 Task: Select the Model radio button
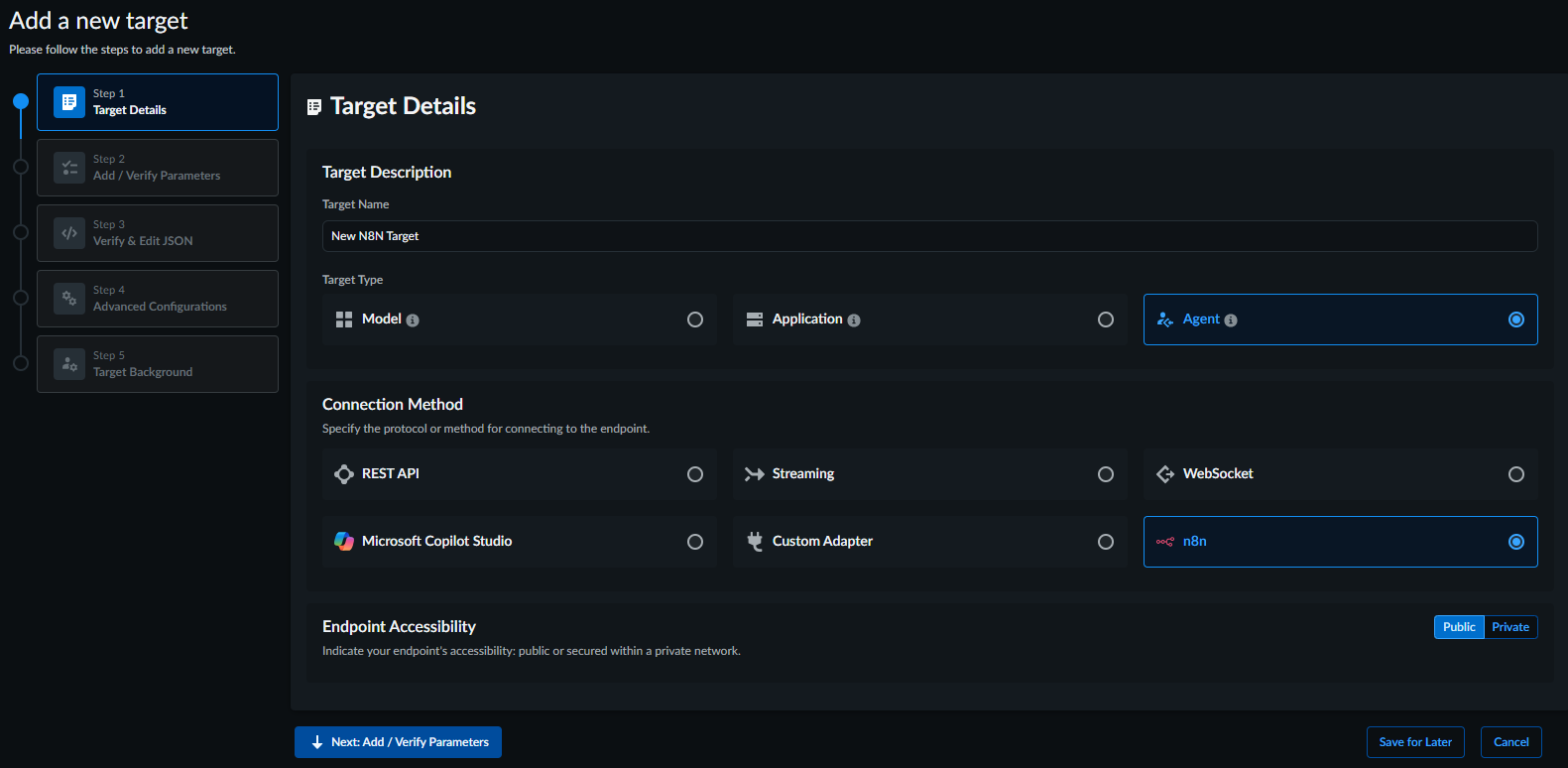click(x=695, y=320)
